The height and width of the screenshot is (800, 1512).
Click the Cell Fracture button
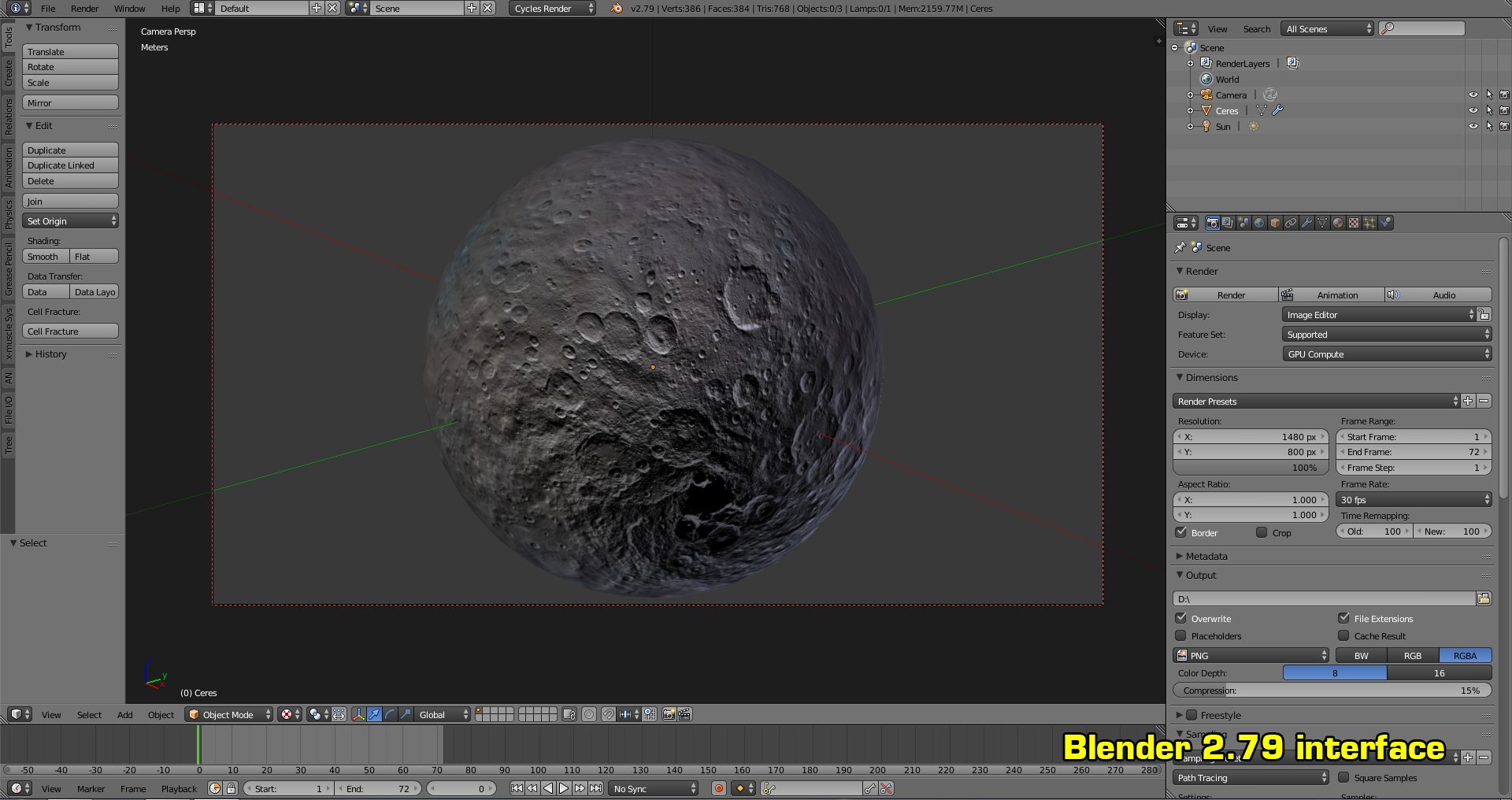coord(70,331)
